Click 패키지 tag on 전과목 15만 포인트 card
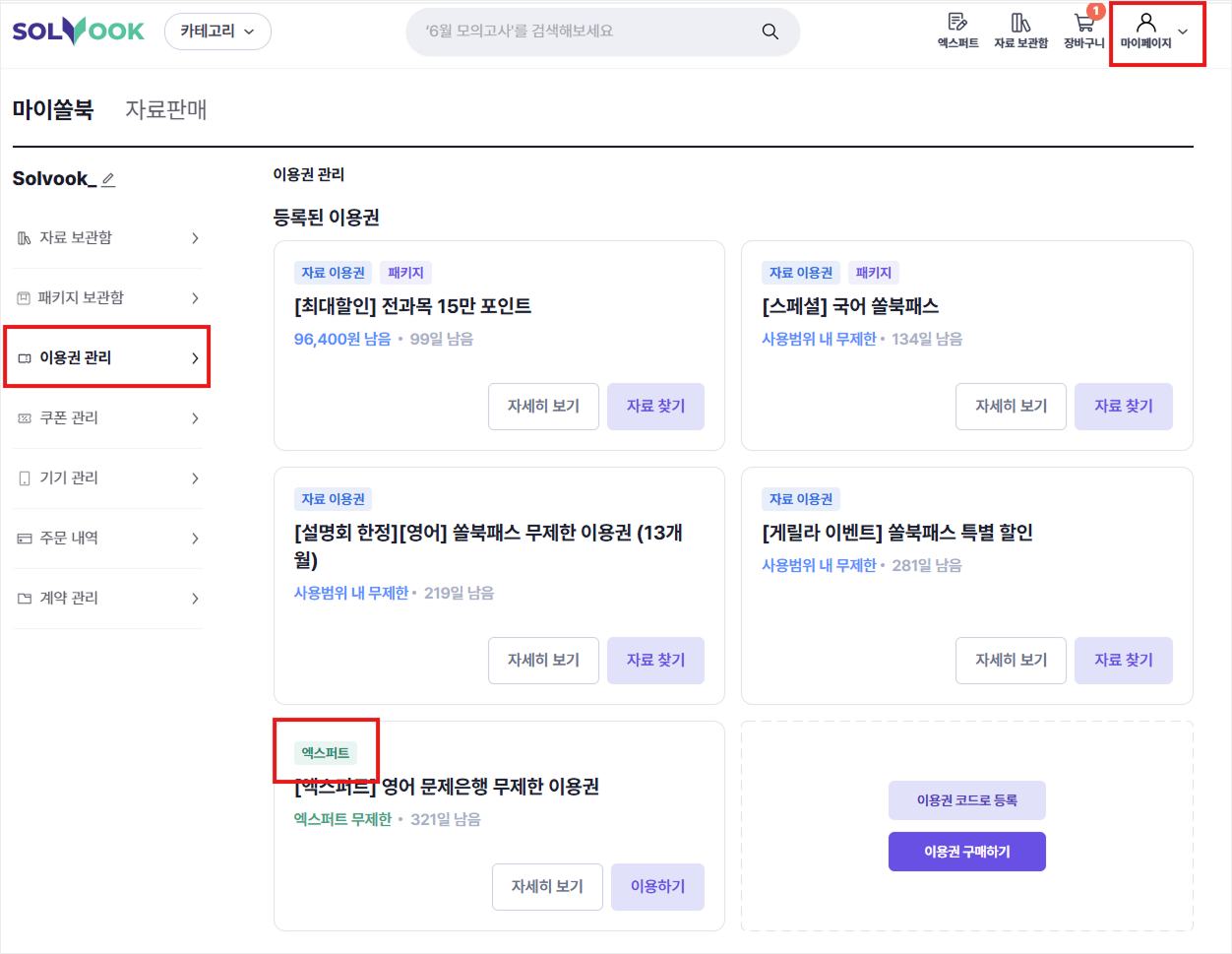This screenshot has width=1232, height=954. [x=405, y=273]
